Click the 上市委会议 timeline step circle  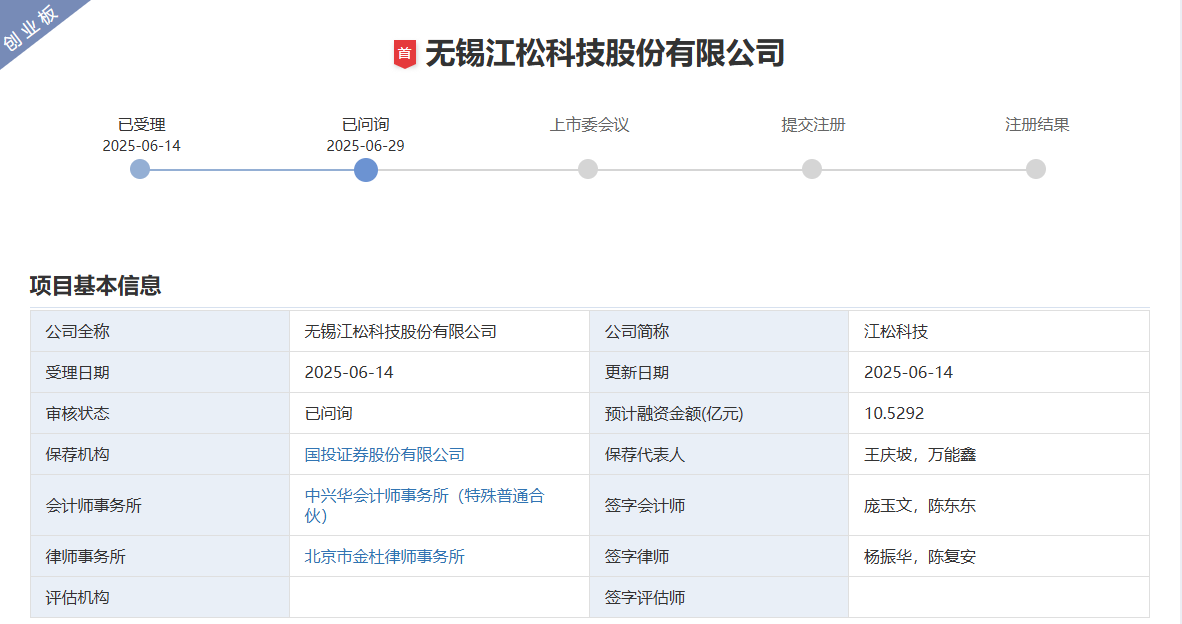pyautogui.click(x=588, y=169)
